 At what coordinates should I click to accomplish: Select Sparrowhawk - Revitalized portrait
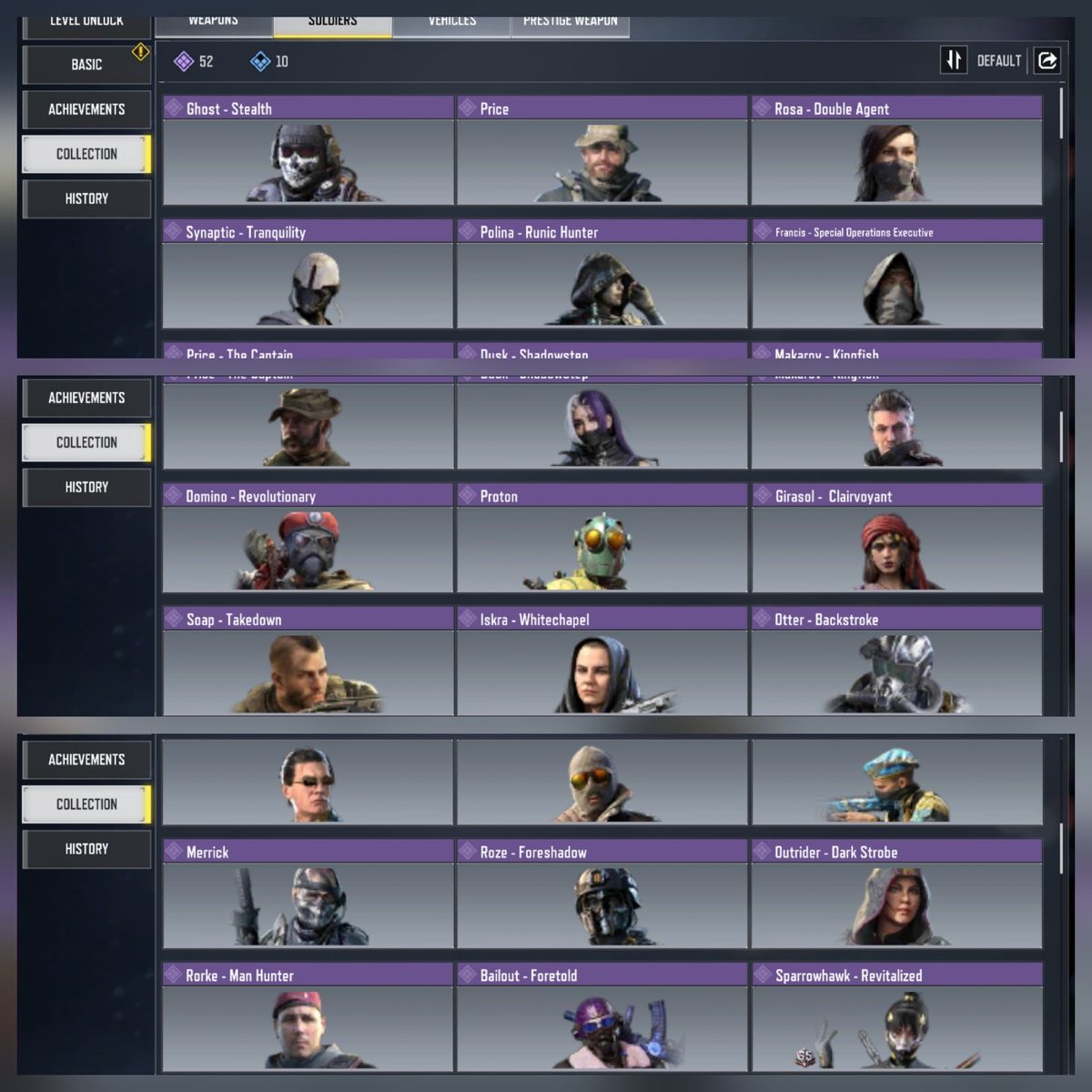pyautogui.click(x=897, y=1028)
